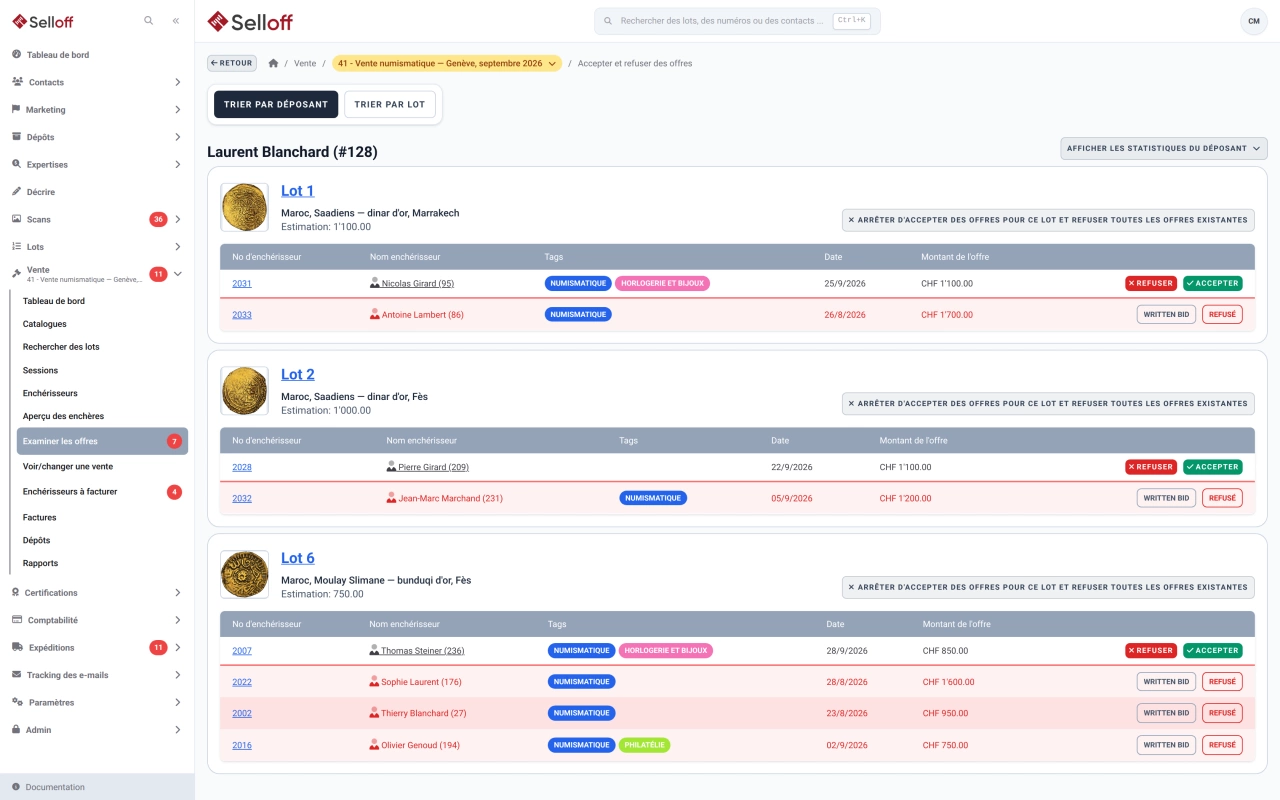The image size is (1280, 800).
Task: Open the Lot 6 title link
Action: coord(297,558)
